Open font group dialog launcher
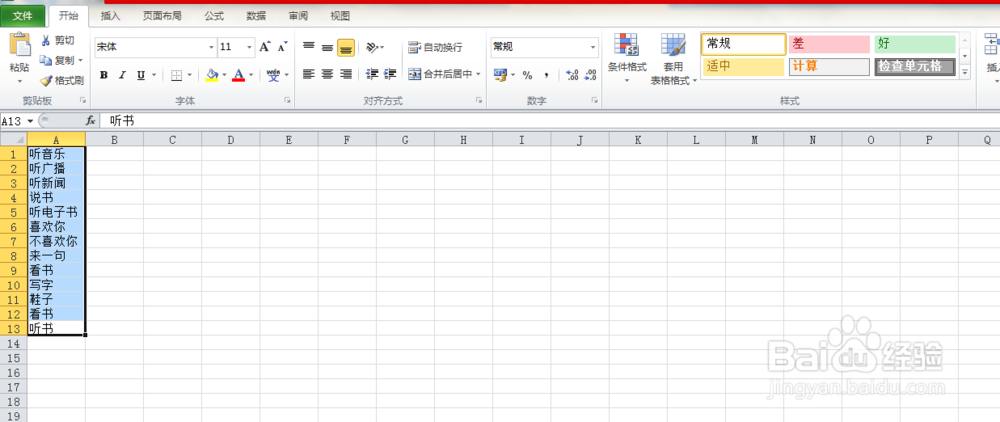1000x422 pixels. [287, 101]
